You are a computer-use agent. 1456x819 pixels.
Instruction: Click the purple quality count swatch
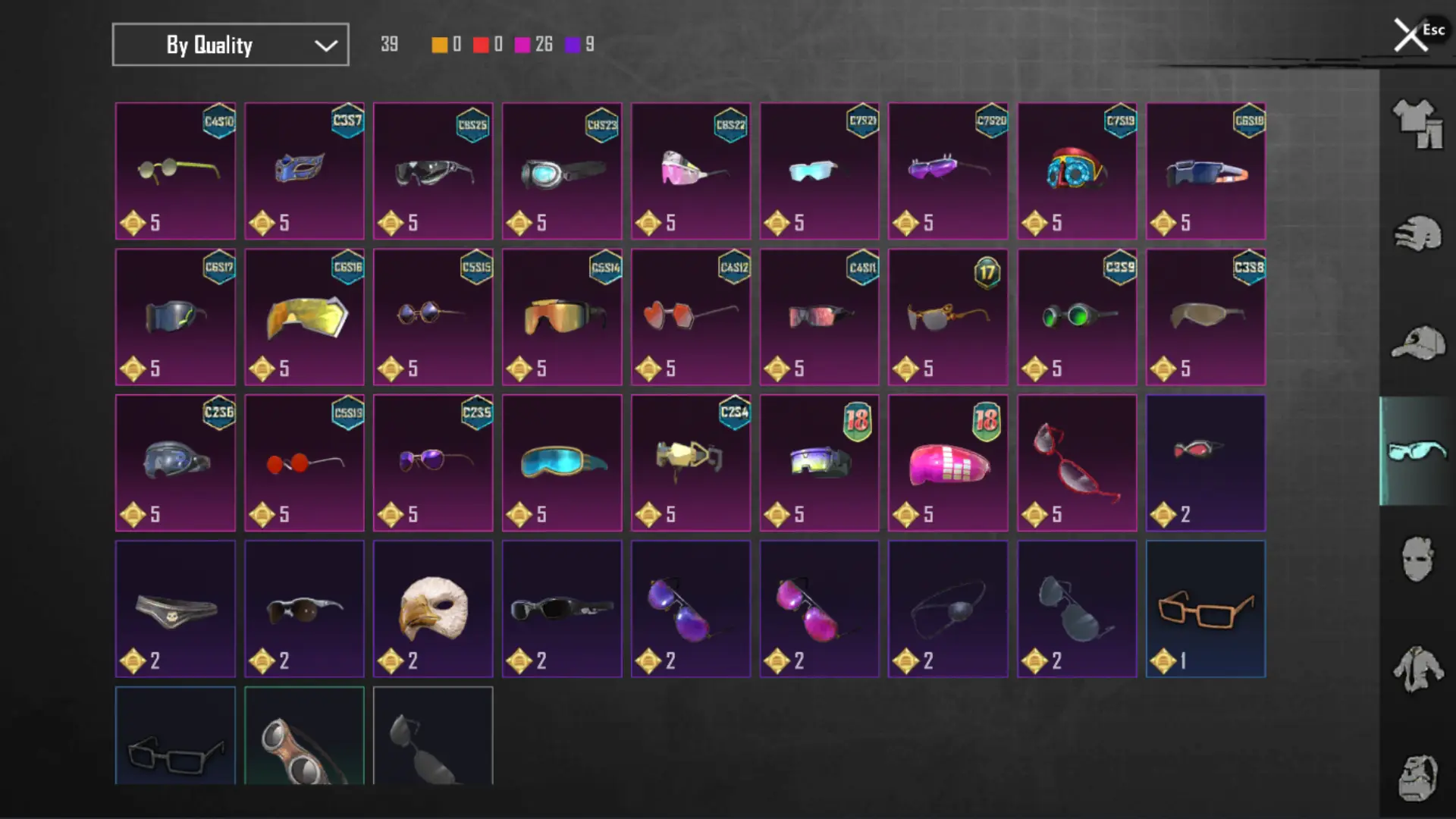573,45
